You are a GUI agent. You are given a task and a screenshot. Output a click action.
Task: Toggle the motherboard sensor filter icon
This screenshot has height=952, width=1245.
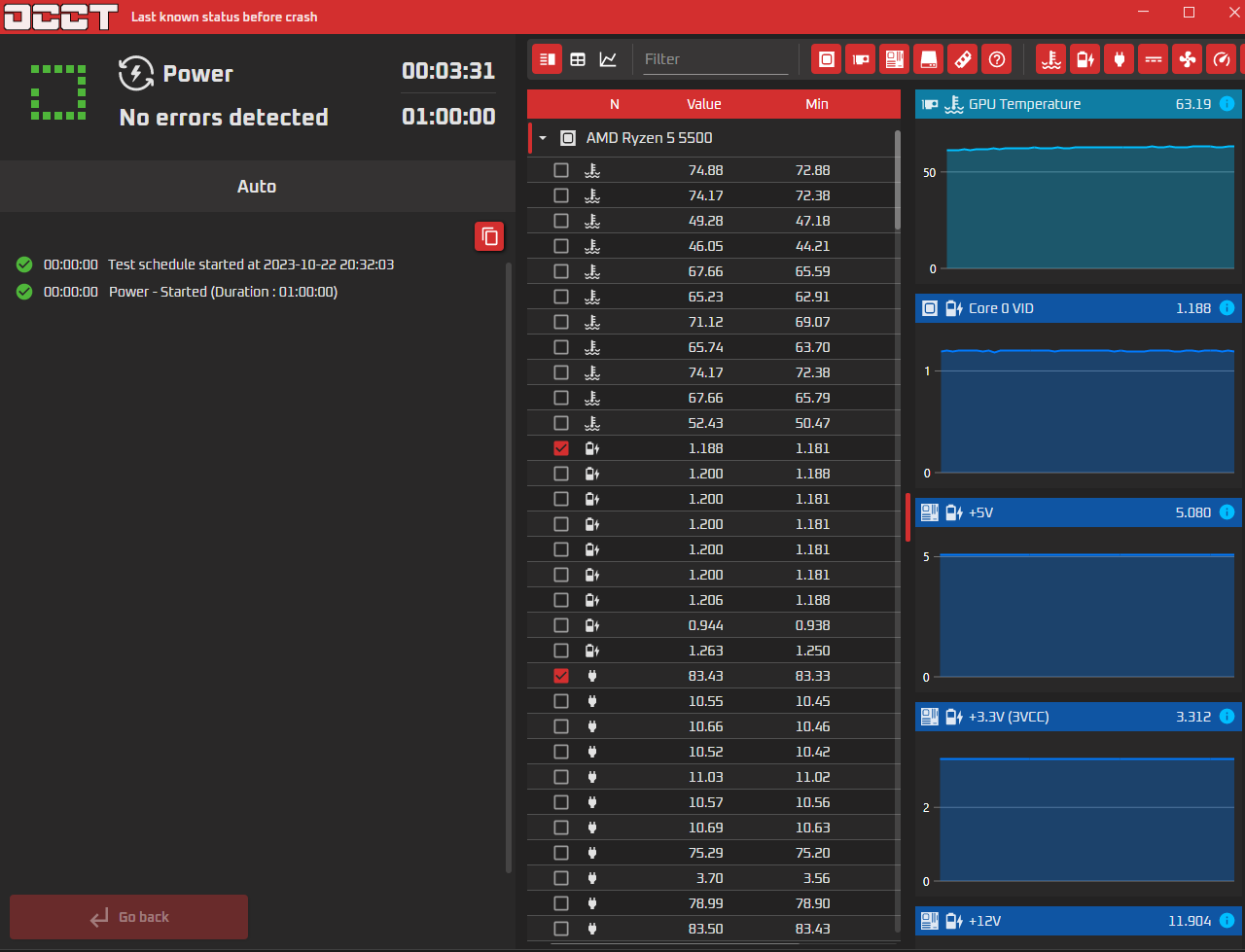coord(895,59)
